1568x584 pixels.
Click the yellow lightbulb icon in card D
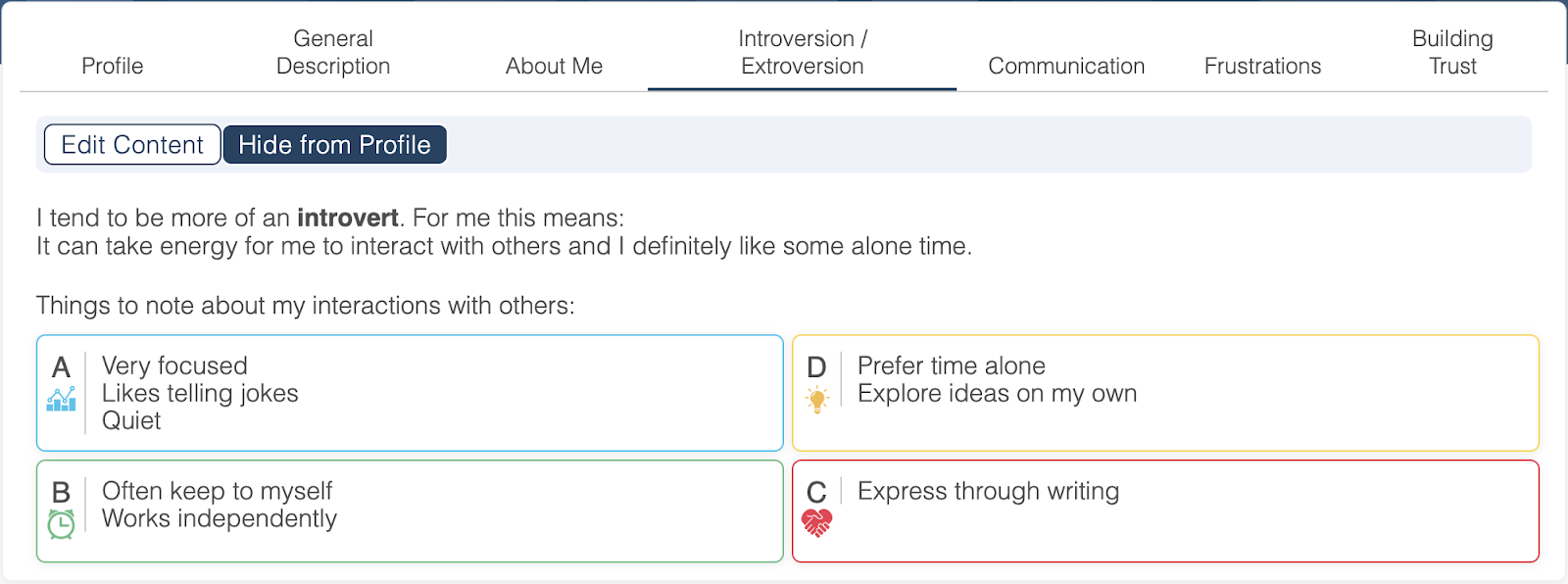tap(816, 400)
